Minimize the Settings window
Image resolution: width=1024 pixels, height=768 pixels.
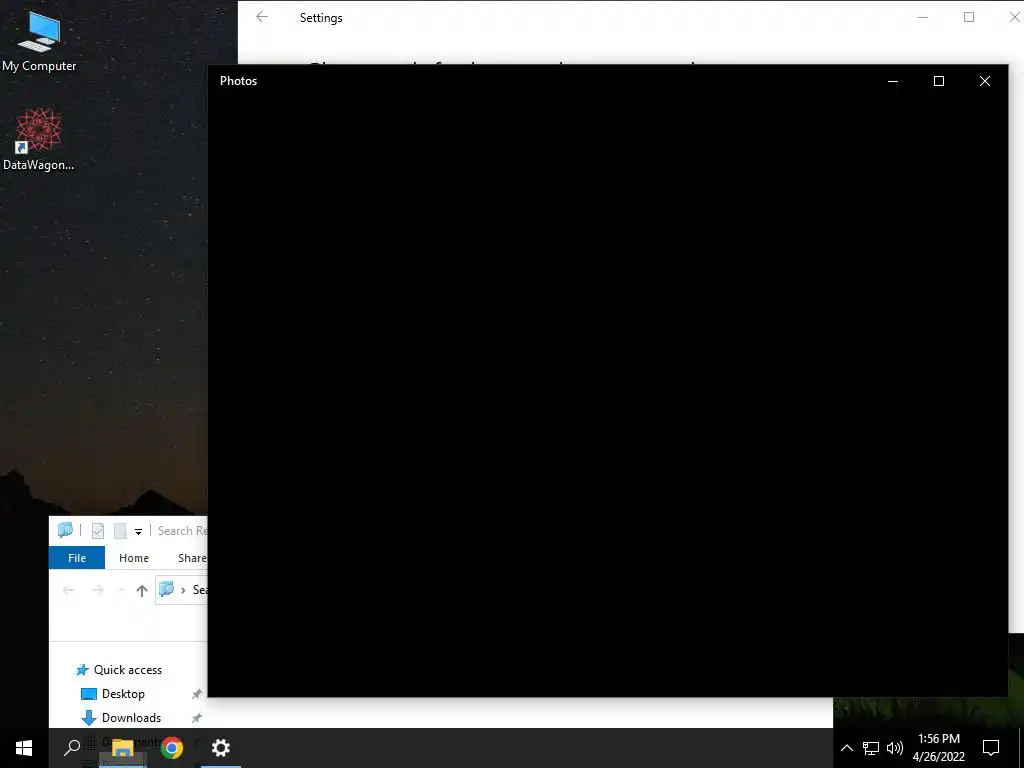pos(923,17)
